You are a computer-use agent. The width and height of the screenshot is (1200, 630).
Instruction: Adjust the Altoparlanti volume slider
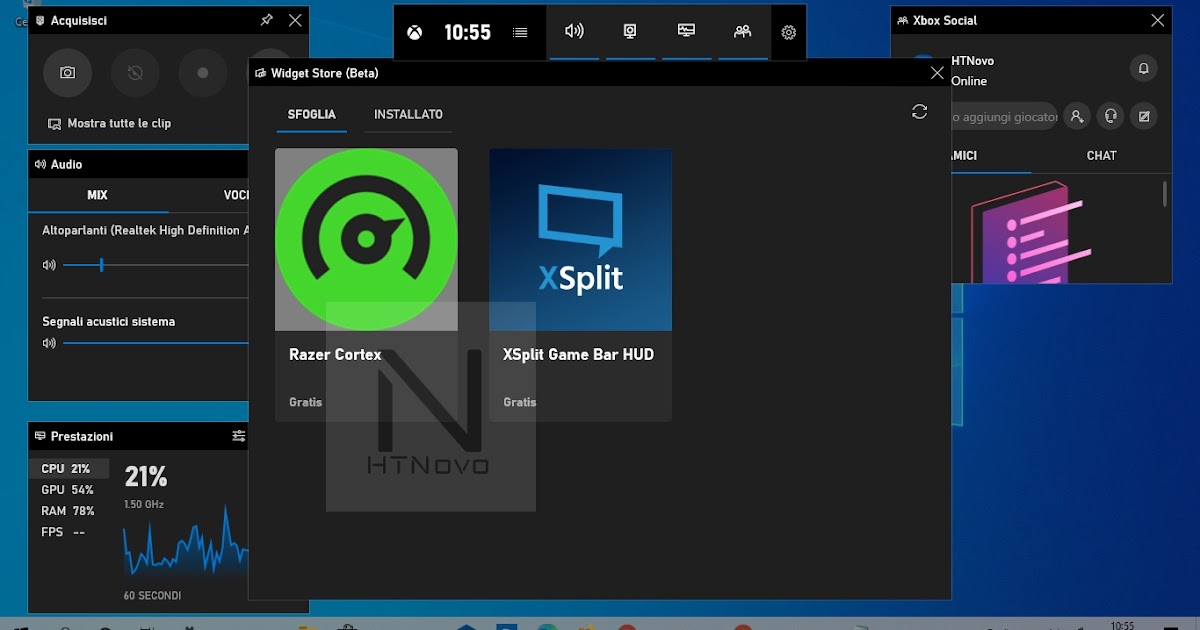pyautogui.click(x=101, y=265)
